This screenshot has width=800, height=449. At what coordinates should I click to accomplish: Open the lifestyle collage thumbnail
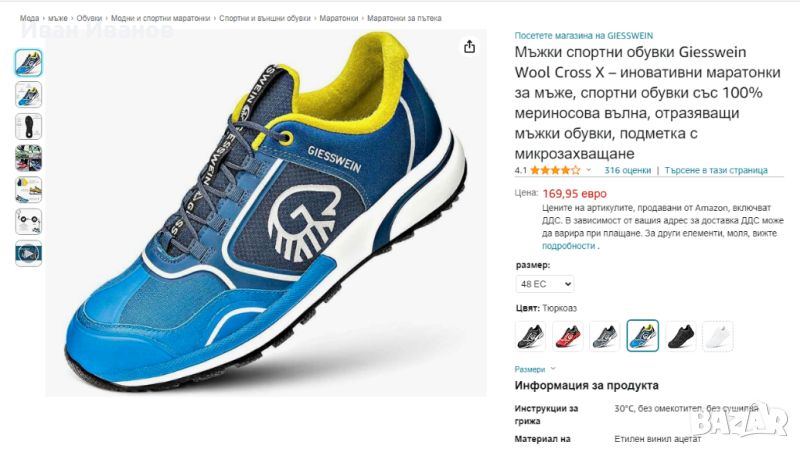coord(29,158)
